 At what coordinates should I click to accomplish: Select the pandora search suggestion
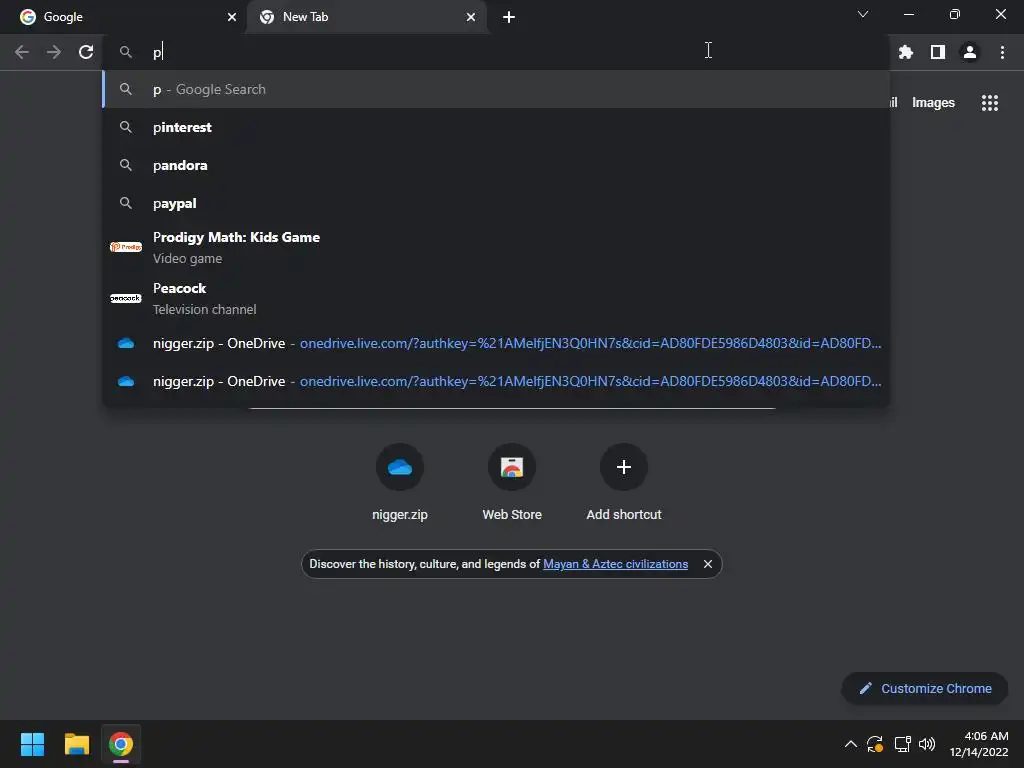(496, 165)
